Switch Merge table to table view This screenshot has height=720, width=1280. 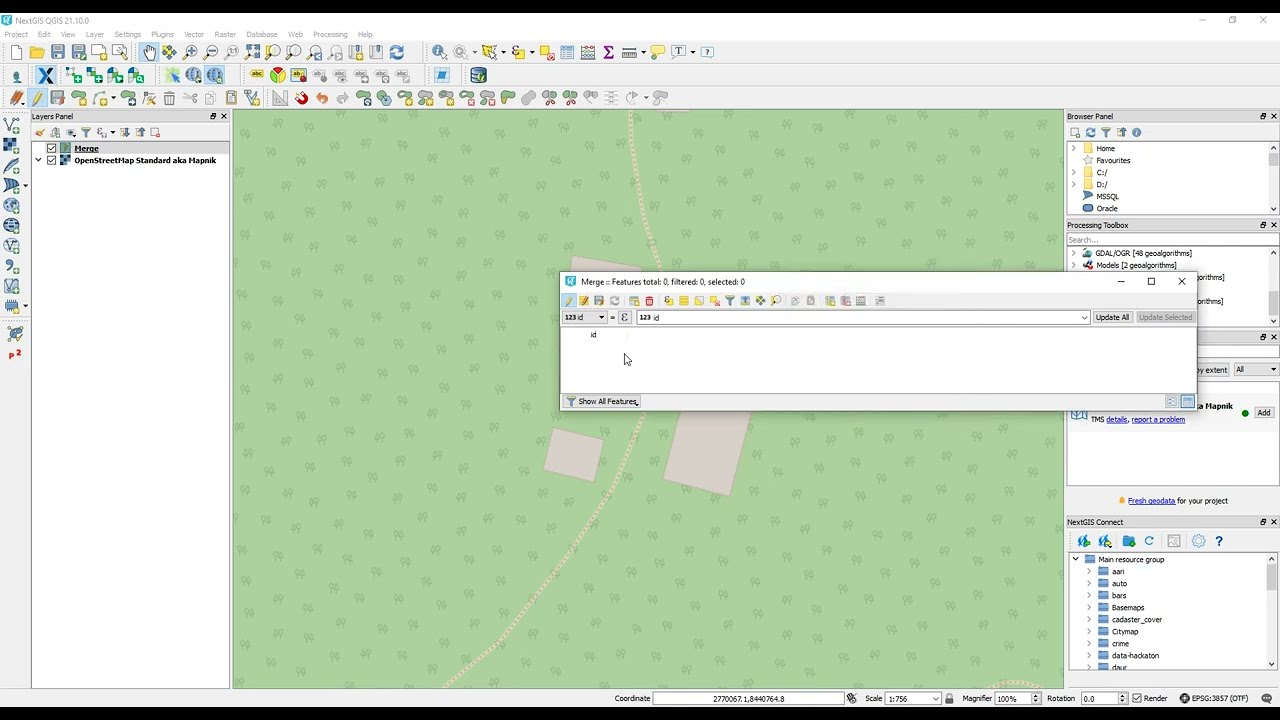1187,401
